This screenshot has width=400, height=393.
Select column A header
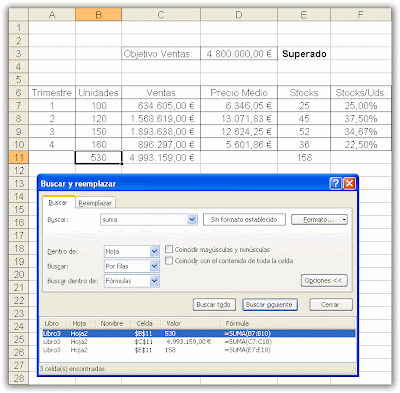click(x=52, y=15)
